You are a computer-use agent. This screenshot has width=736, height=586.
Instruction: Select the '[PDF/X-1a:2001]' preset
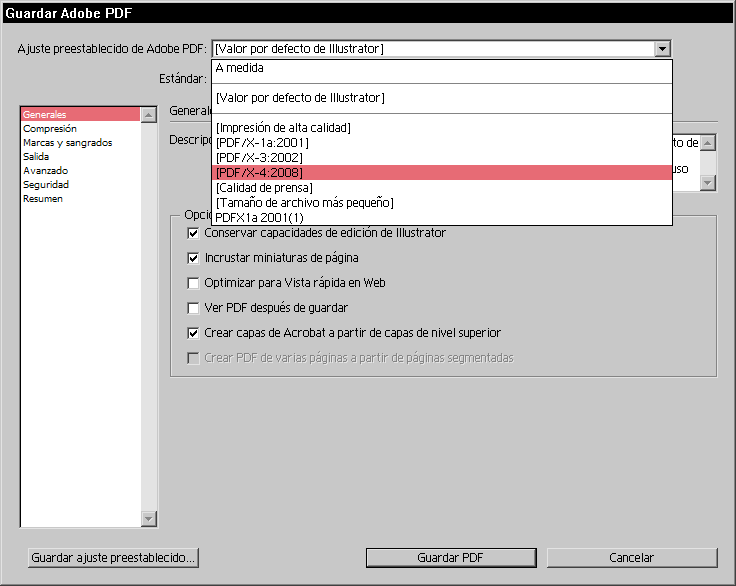click(442, 143)
